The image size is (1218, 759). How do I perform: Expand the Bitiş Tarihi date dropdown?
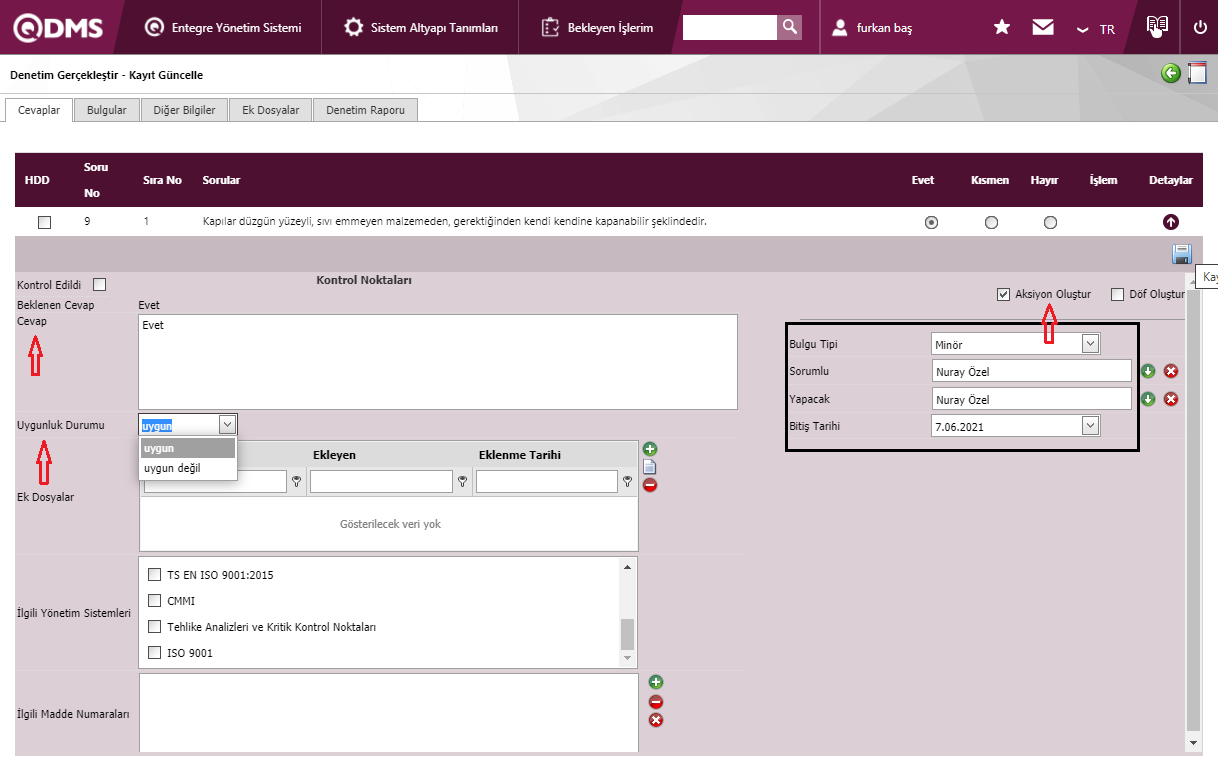[1090, 426]
